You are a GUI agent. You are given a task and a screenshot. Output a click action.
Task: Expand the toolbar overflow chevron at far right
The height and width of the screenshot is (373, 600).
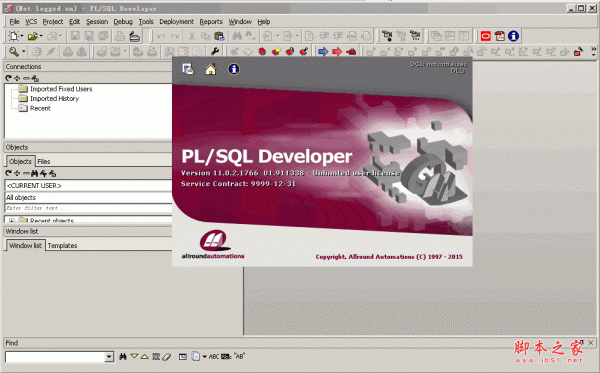coord(593,51)
